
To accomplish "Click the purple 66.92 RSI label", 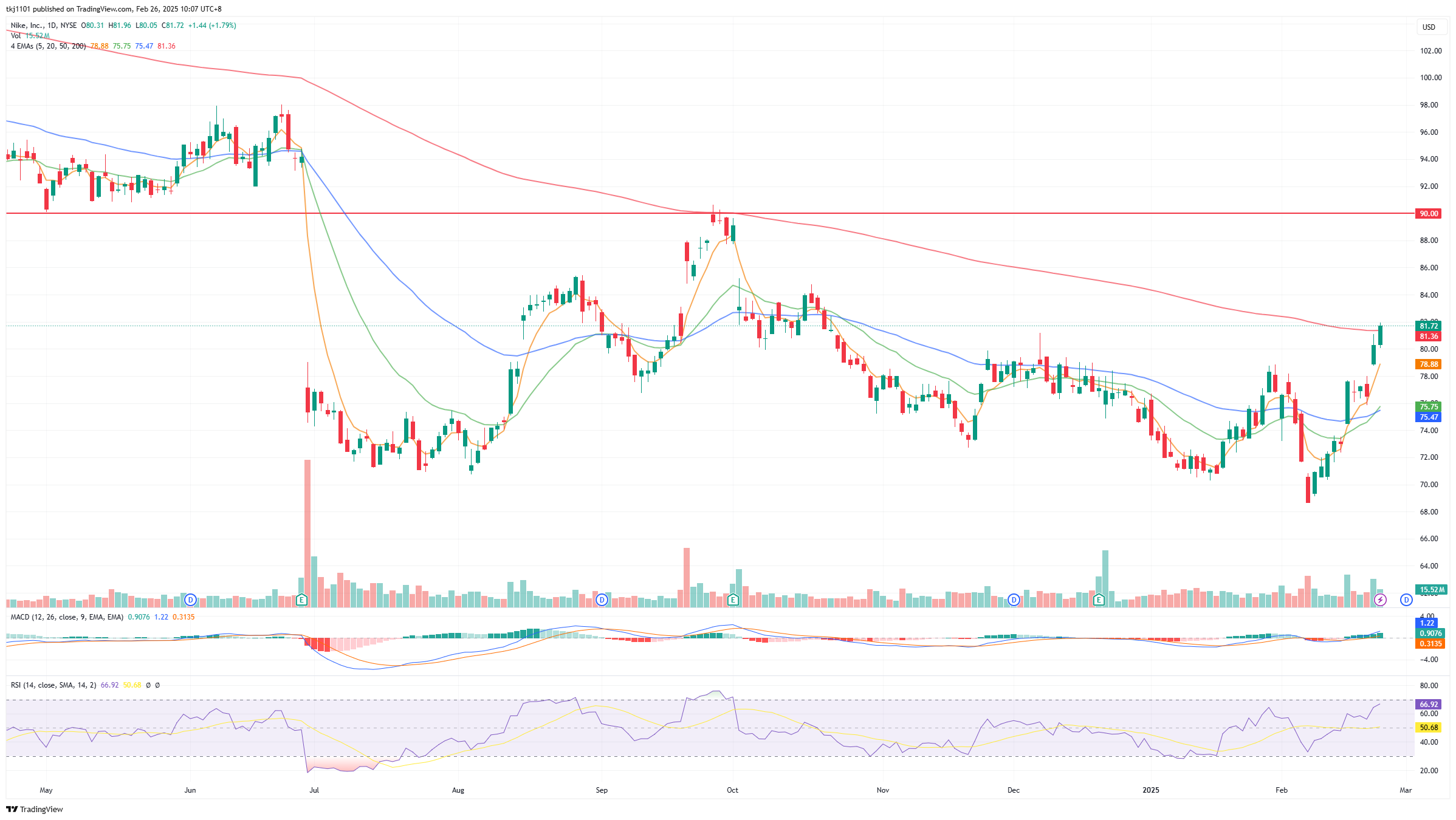I will pyautogui.click(x=1429, y=705).
